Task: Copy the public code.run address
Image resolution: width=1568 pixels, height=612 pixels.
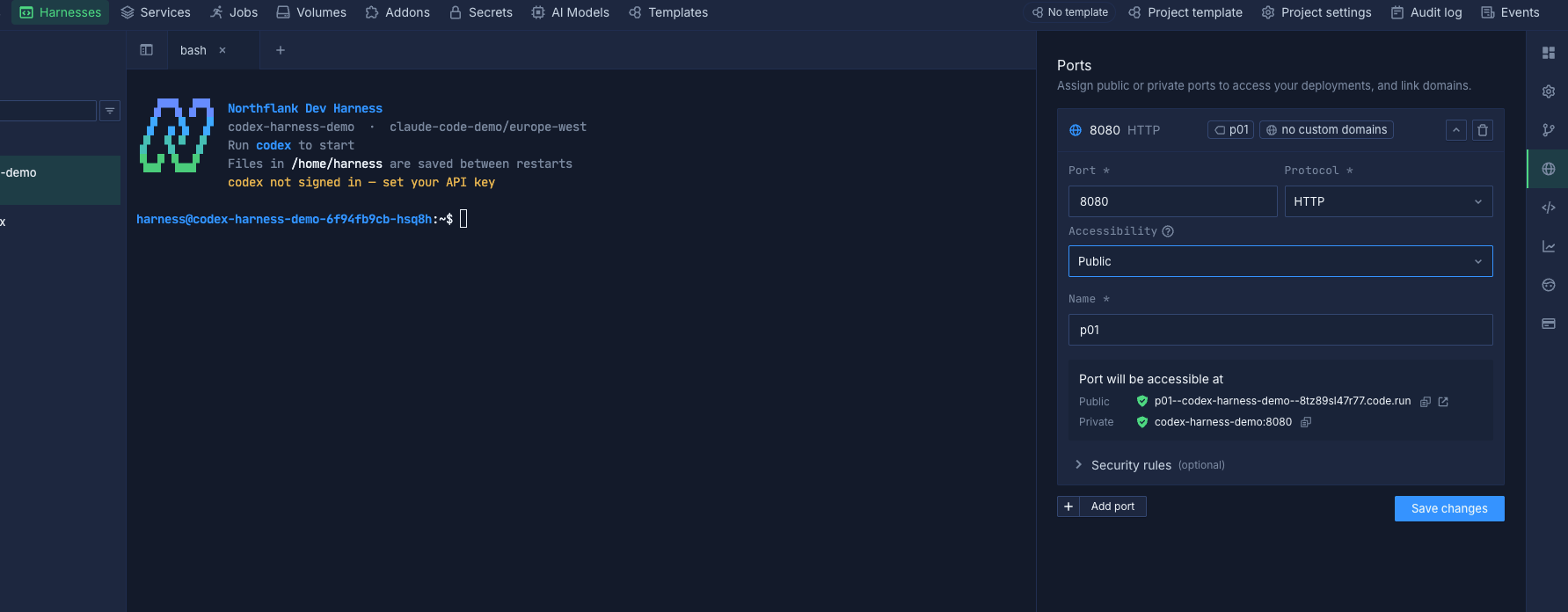Action: [x=1426, y=402]
